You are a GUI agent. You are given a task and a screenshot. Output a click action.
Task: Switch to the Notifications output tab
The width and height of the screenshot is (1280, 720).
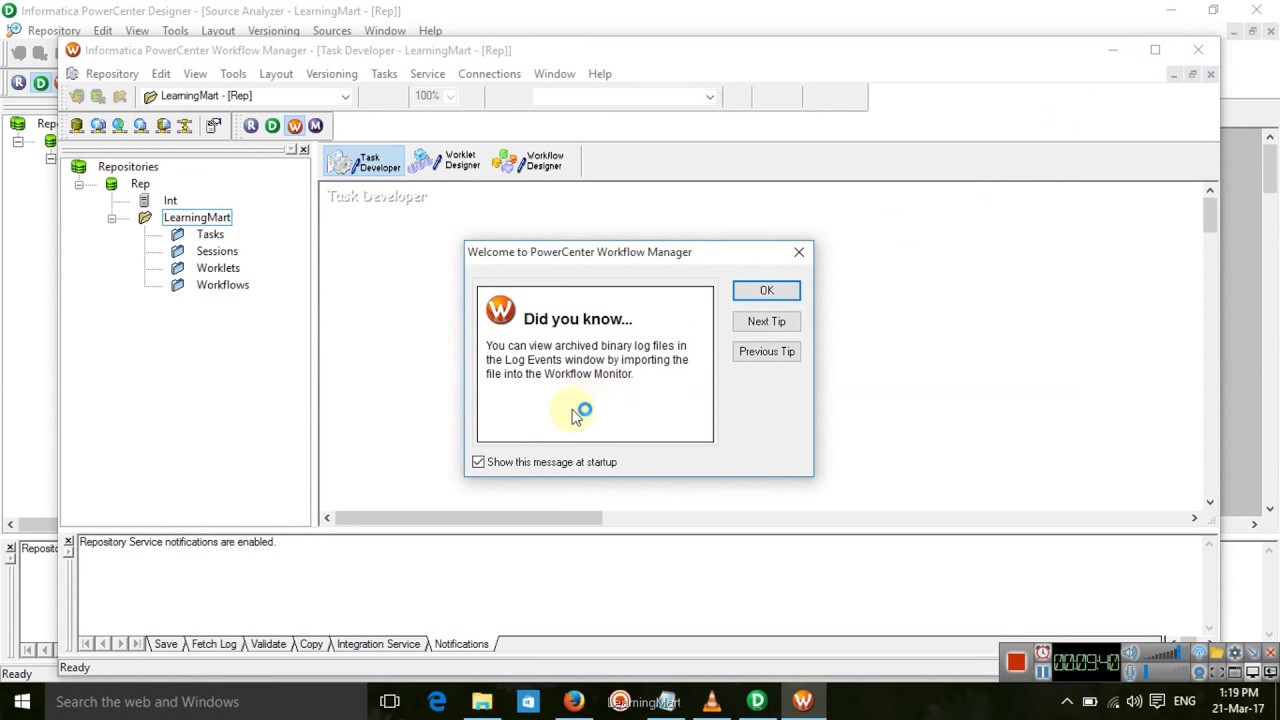click(x=461, y=644)
